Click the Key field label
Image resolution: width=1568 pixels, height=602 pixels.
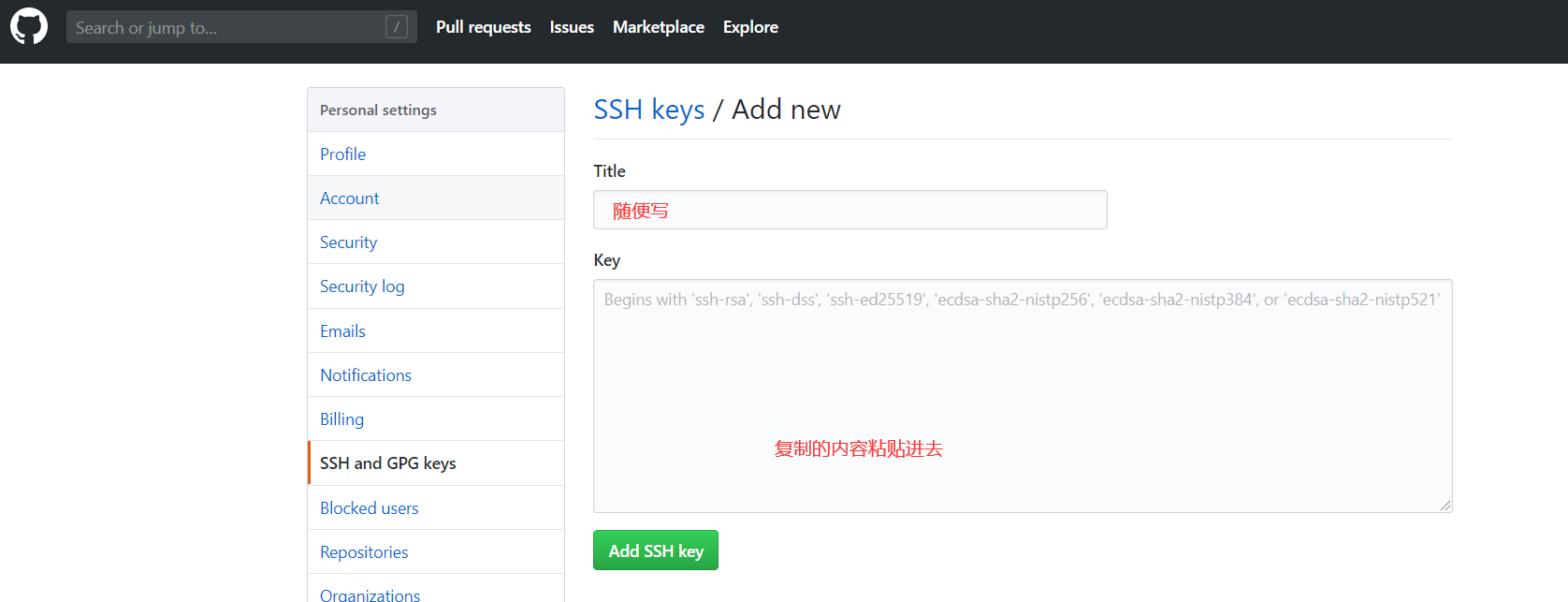[x=607, y=260]
